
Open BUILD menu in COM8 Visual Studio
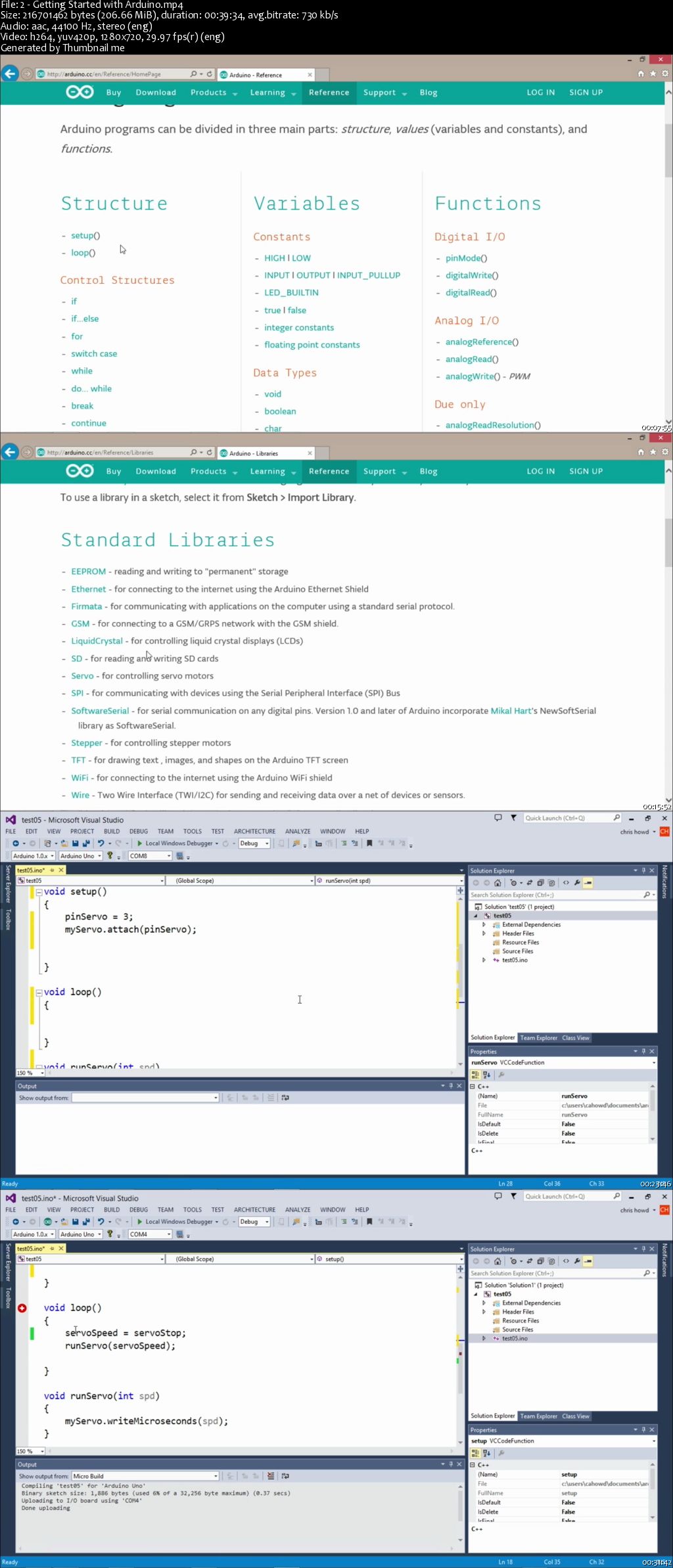(x=112, y=831)
